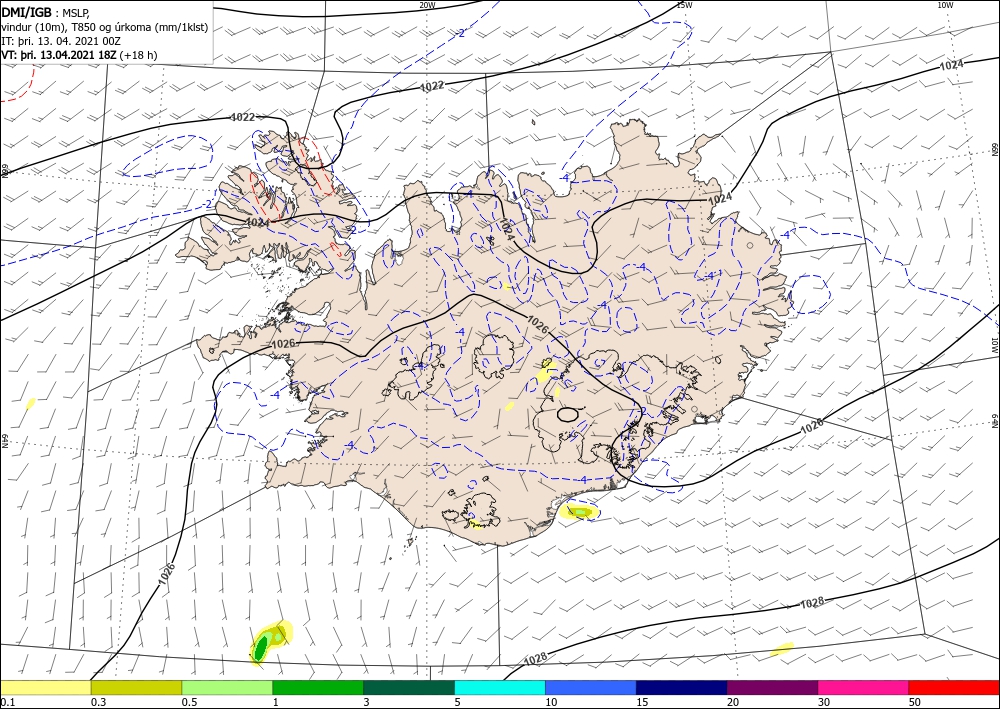Pick the blue 10–15 legend color
The image size is (1000, 709).
[x=591, y=687]
